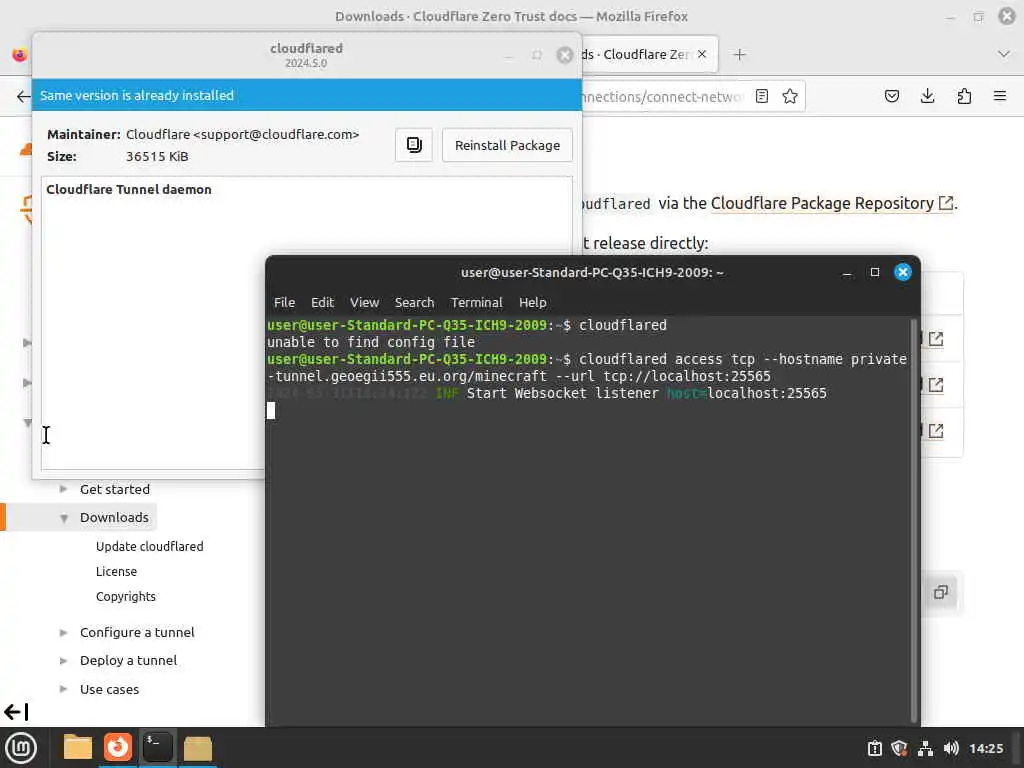Open the file manager from taskbar

[78, 748]
